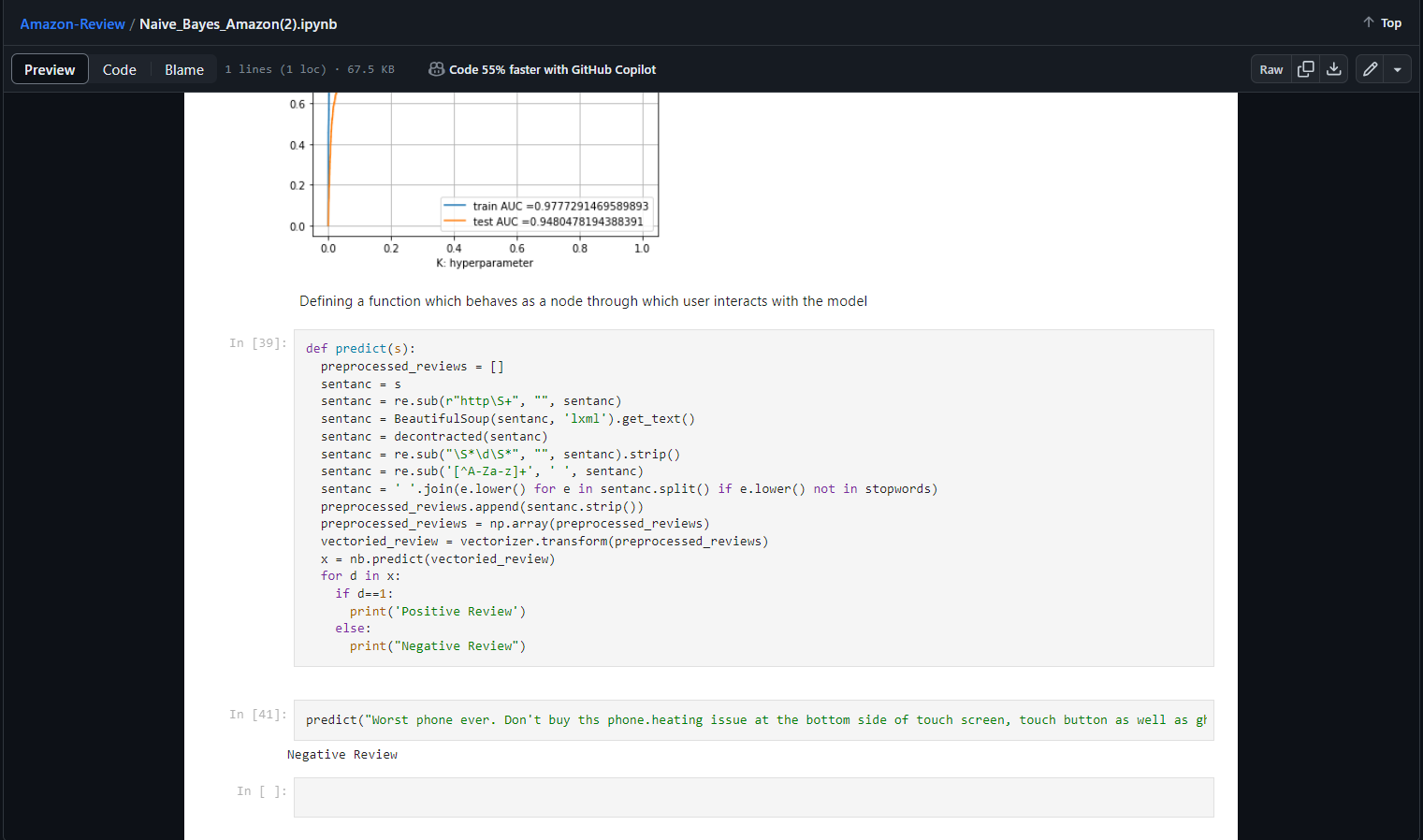Click the predict call cell In [41]
The height and width of the screenshot is (840, 1423).
tap(753, 719)
